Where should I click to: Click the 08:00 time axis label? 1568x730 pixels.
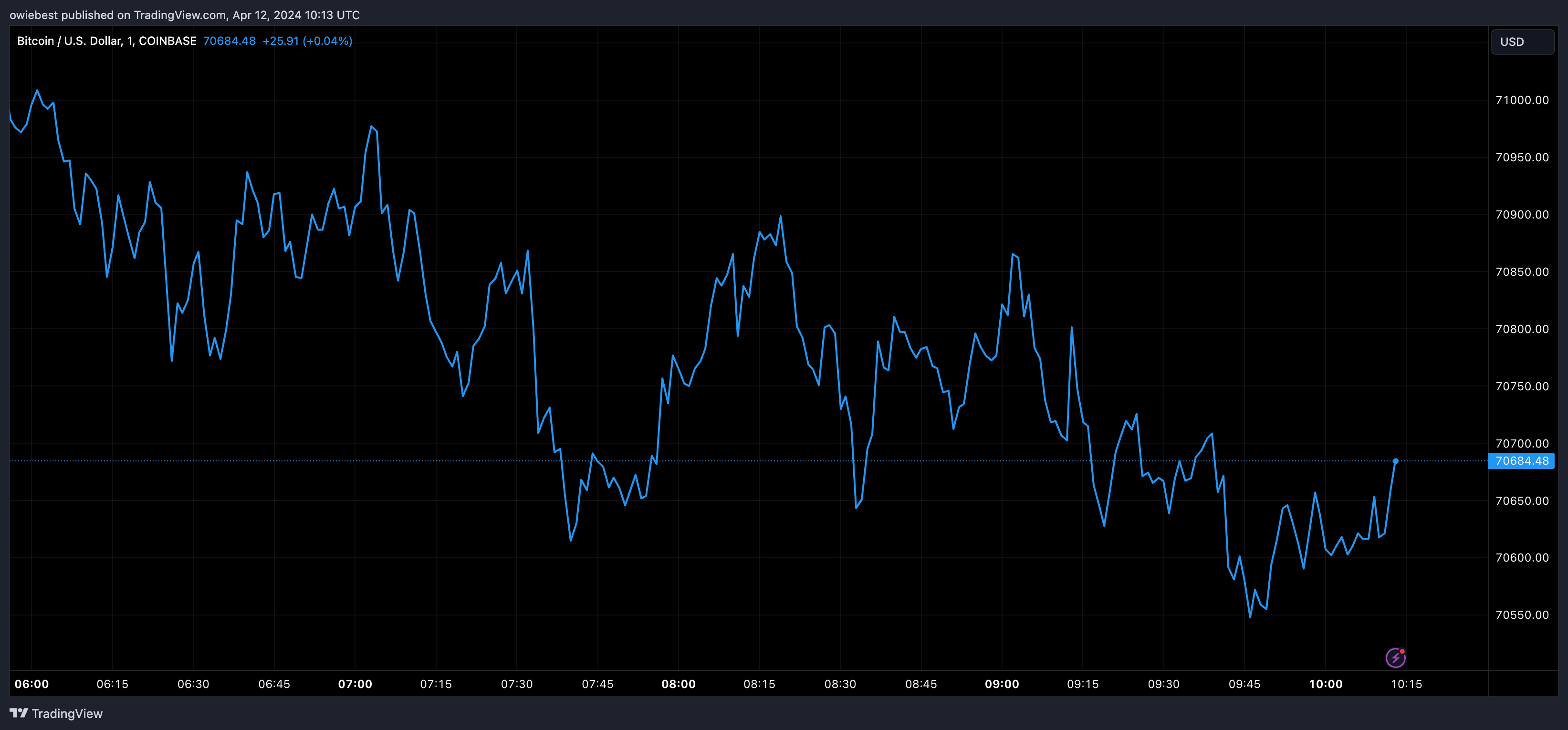[679, 684]
